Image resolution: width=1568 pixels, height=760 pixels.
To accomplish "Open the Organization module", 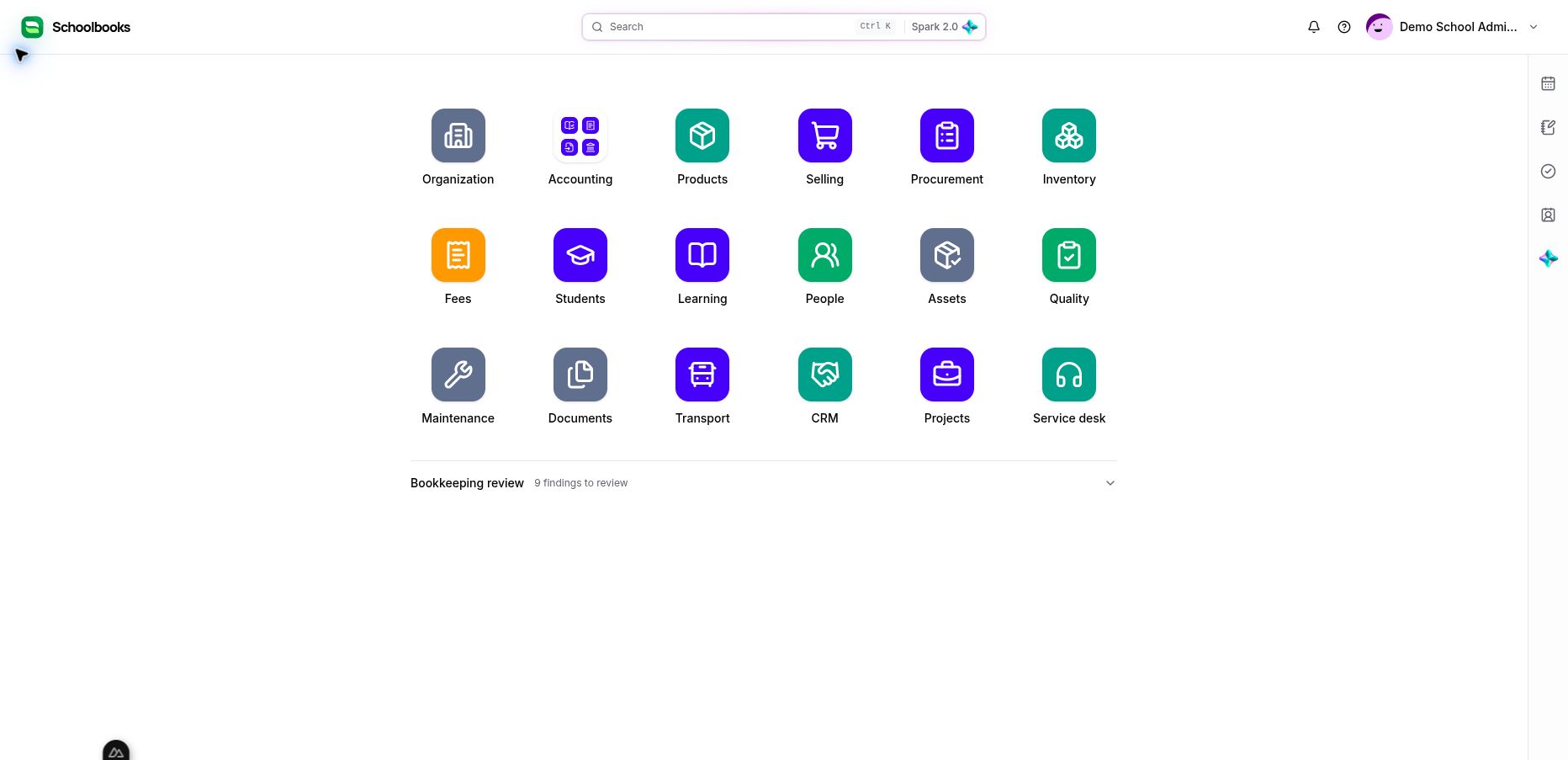I will coord(458,136).
